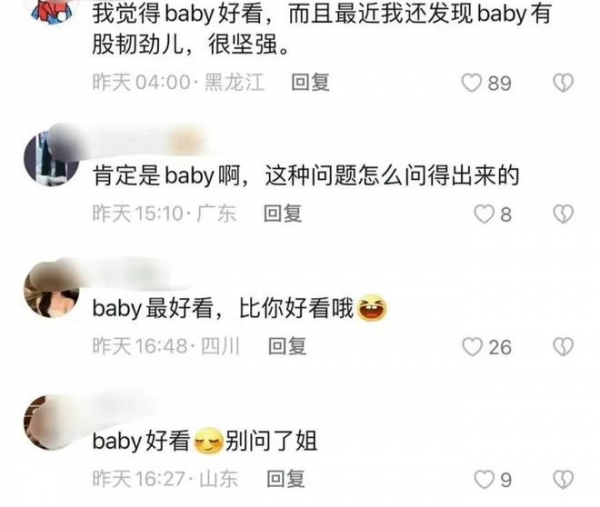Dislike the Shandong comment posted at 16:27
This screenshot has width=600, height=507.
coord(563,479)
